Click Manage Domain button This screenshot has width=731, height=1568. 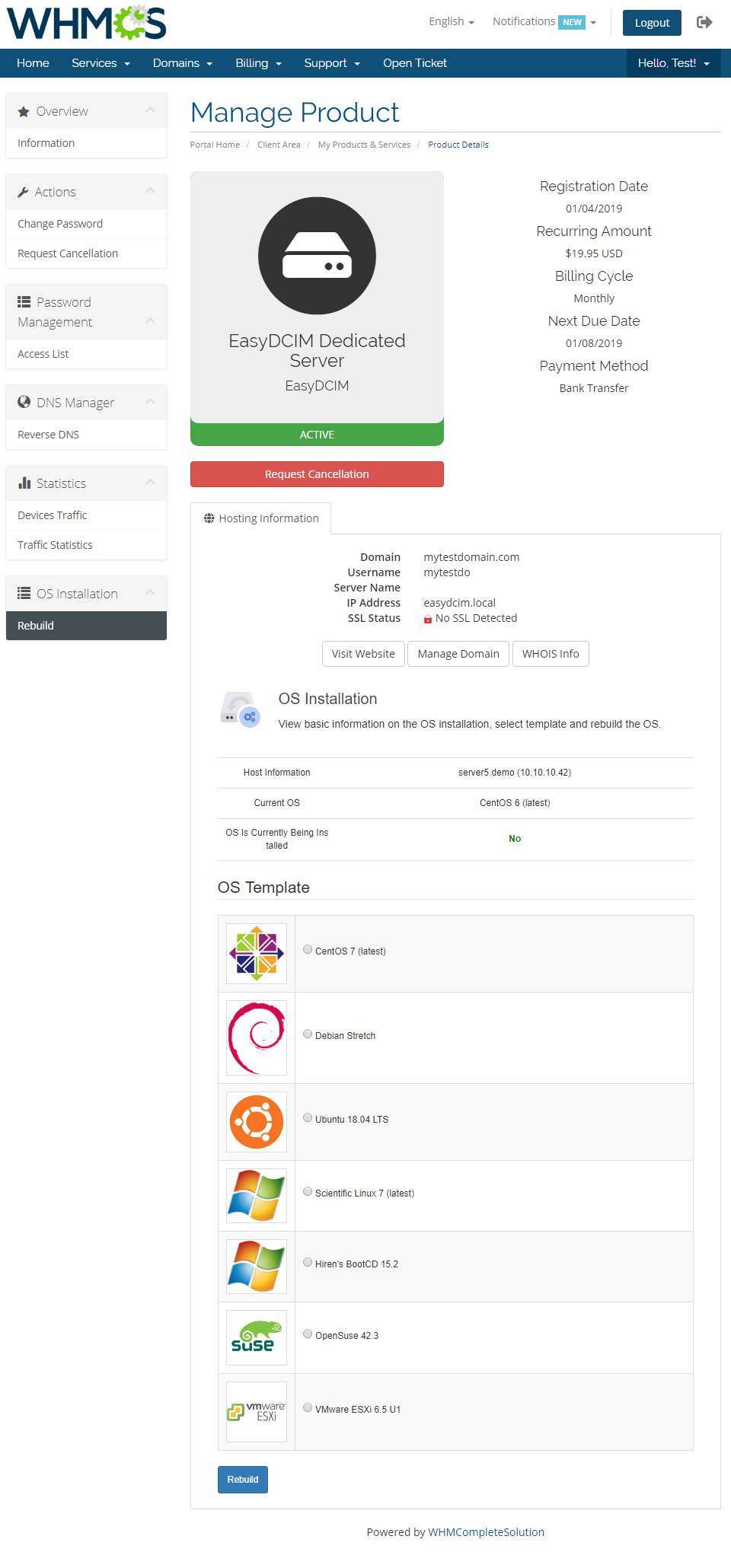coord(458,654)
